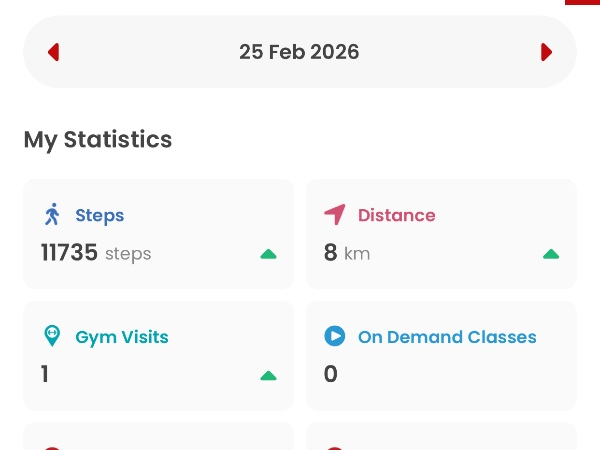
Task: Click the Gym Visits location pin icon
Action: pyautogui.click(x=53, y=337)
